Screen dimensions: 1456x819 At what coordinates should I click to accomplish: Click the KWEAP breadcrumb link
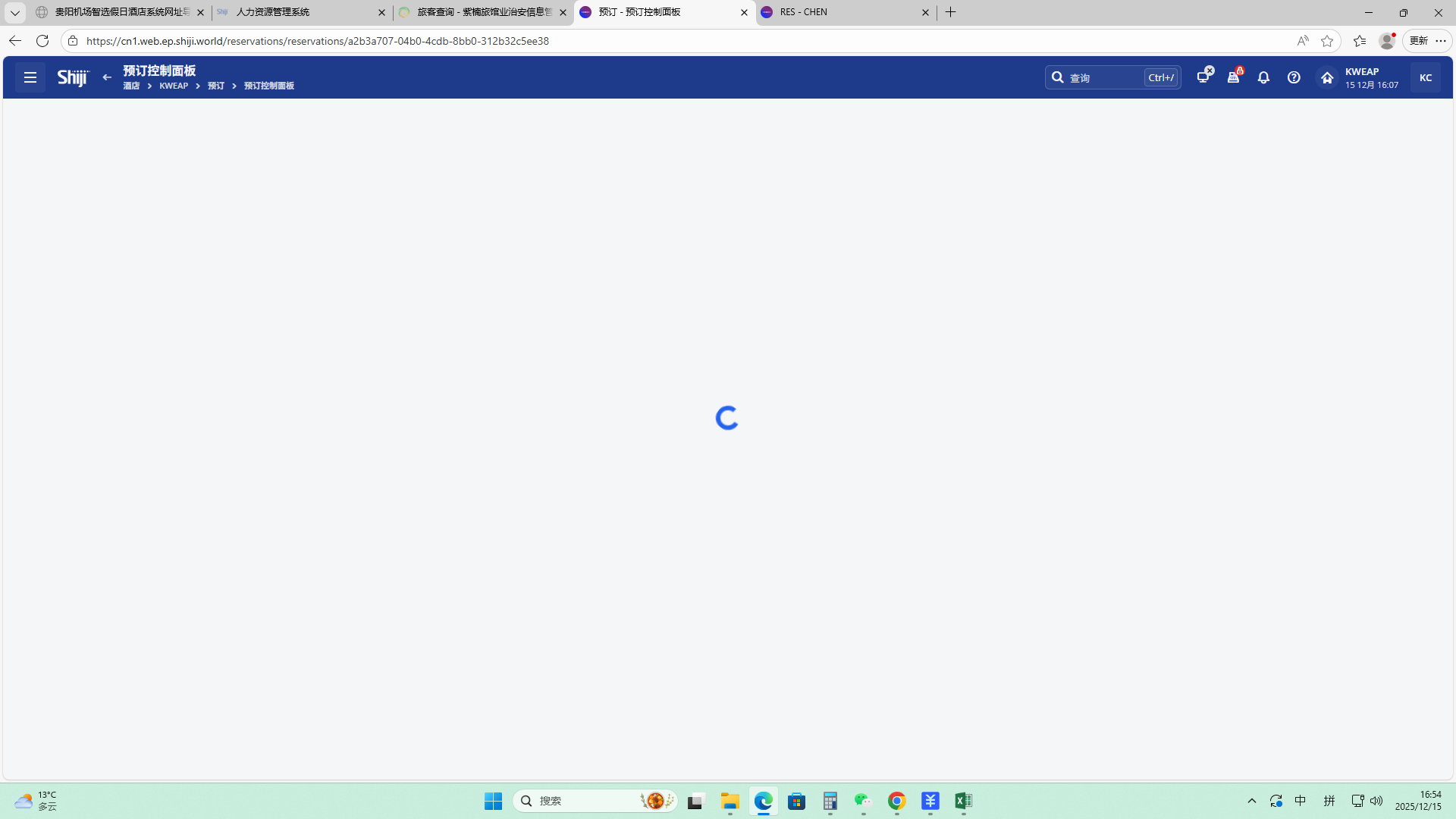click(174, 86)
